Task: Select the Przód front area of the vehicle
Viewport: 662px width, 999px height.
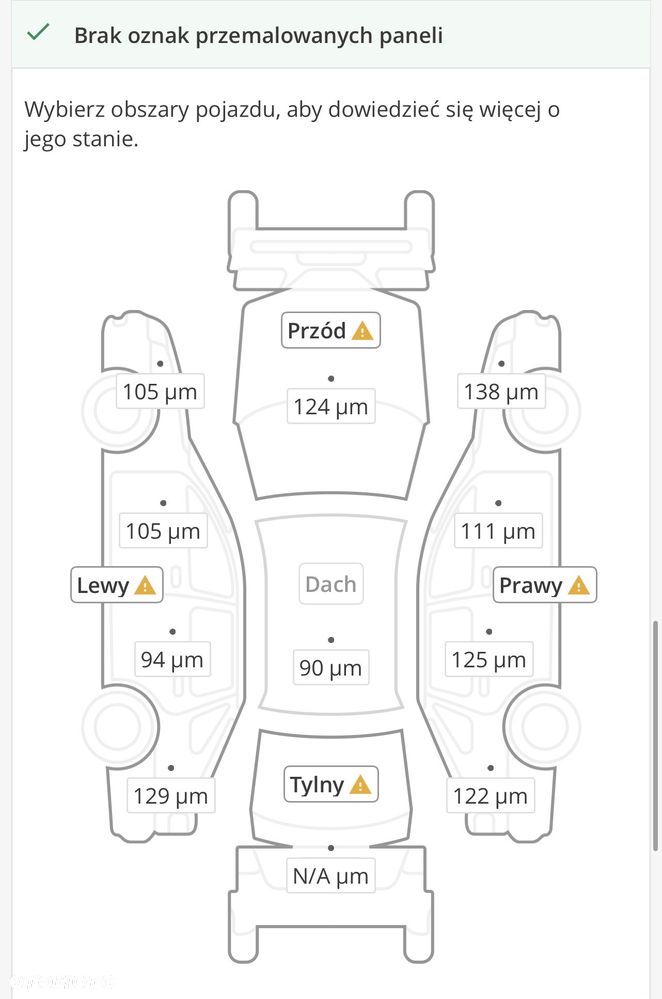Action: [x=331, y=330]
